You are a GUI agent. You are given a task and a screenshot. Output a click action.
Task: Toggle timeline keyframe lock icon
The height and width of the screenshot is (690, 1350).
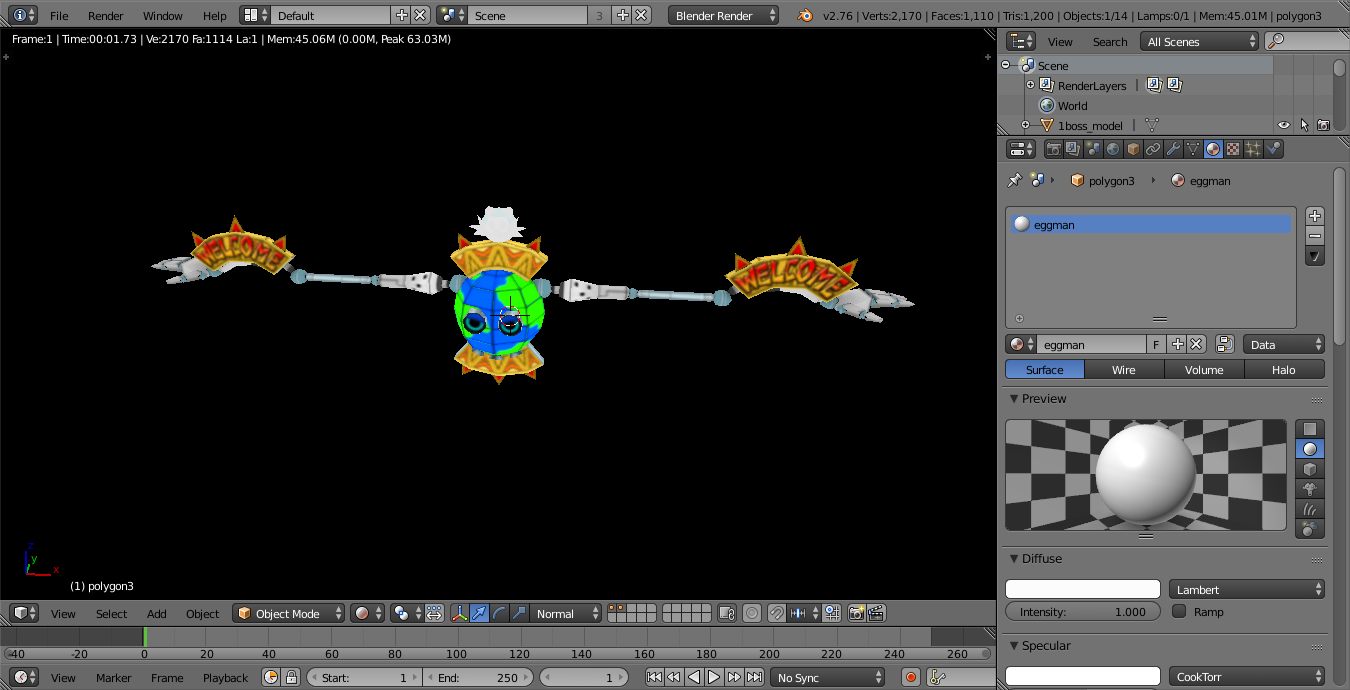pyautogui.click(x=291, y=677)
